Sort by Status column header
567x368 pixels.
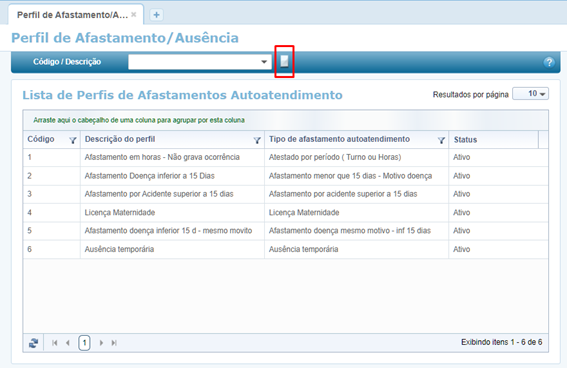465,140
